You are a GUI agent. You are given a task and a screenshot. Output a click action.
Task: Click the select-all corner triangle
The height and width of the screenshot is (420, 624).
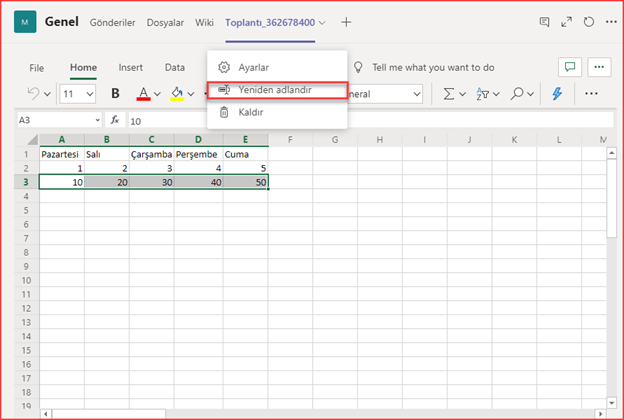pos(32,139)
